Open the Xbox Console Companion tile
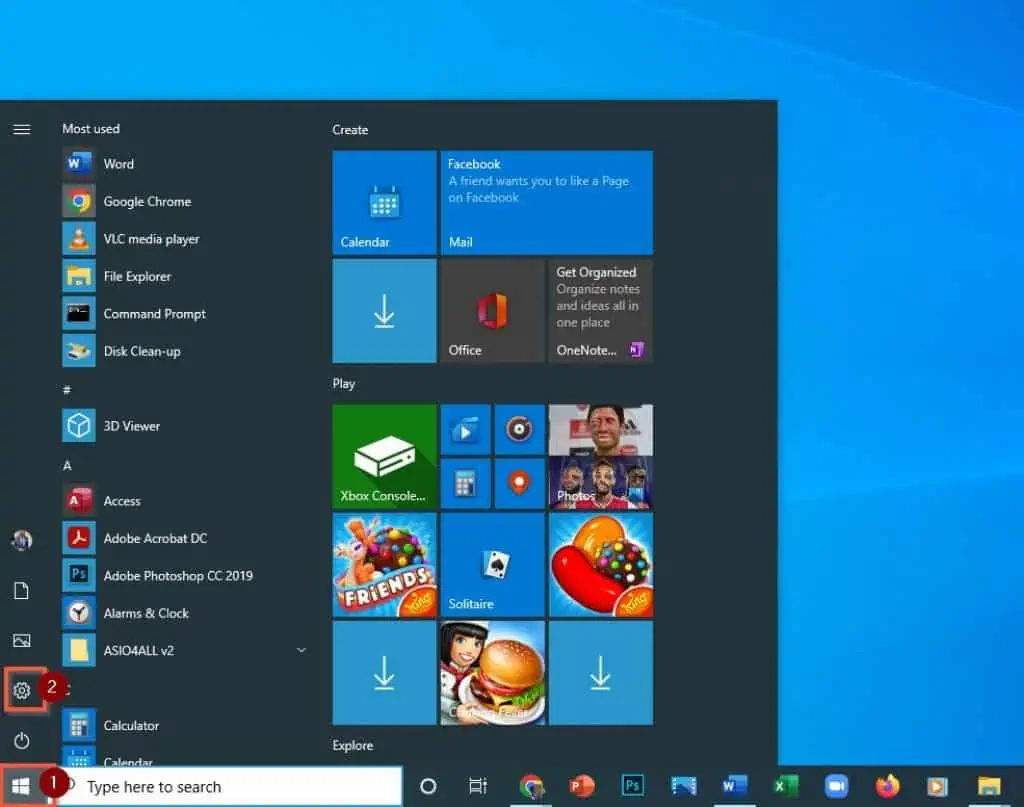Viewport: 1024px width, 807px height. [384, 456]
